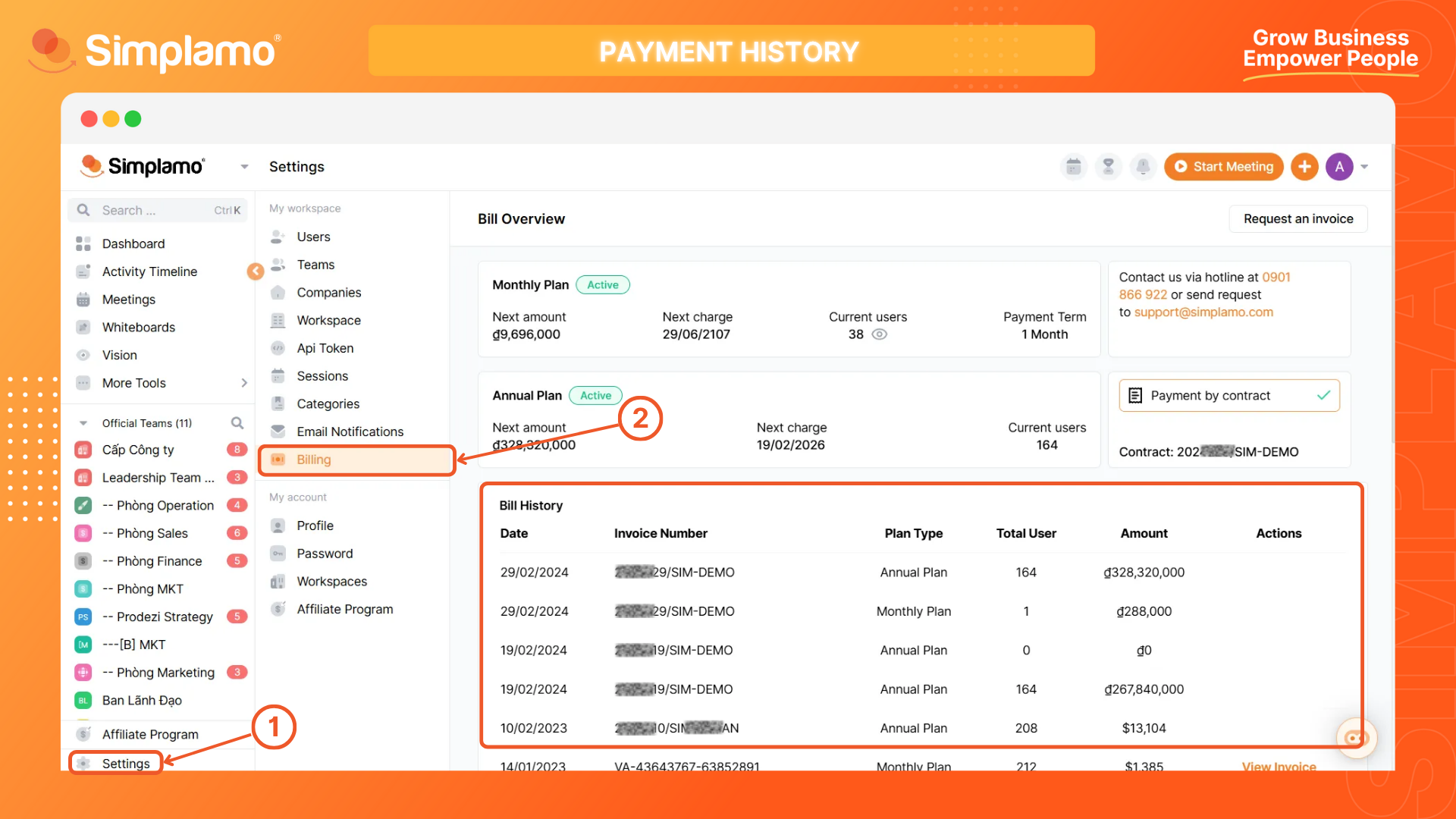Click the purple user avatar A

pyautogui.click(x=1339, y=167)
